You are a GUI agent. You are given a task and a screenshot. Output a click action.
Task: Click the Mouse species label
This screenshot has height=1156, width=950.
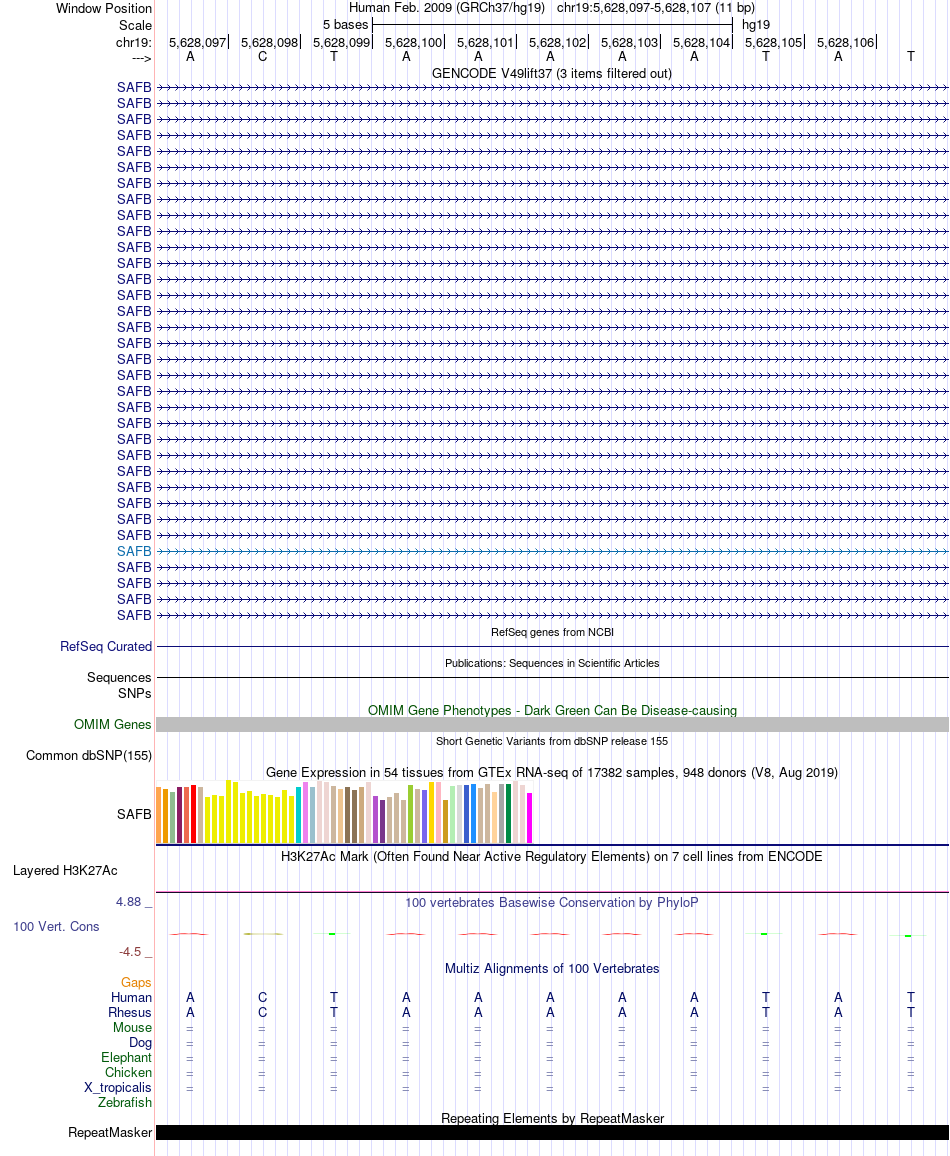click(x=132, y=1028)
